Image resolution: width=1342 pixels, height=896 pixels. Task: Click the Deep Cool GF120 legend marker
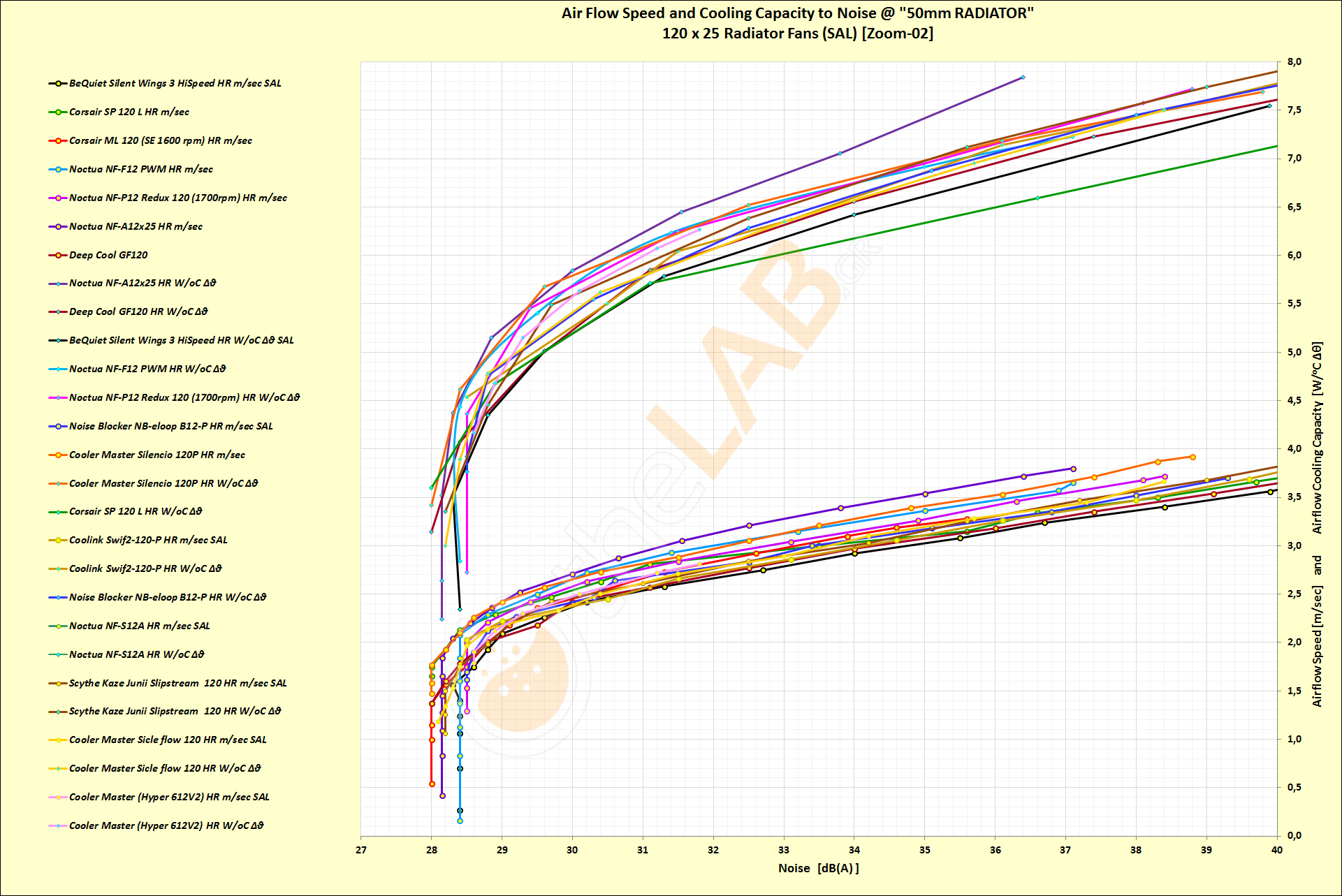58,256
